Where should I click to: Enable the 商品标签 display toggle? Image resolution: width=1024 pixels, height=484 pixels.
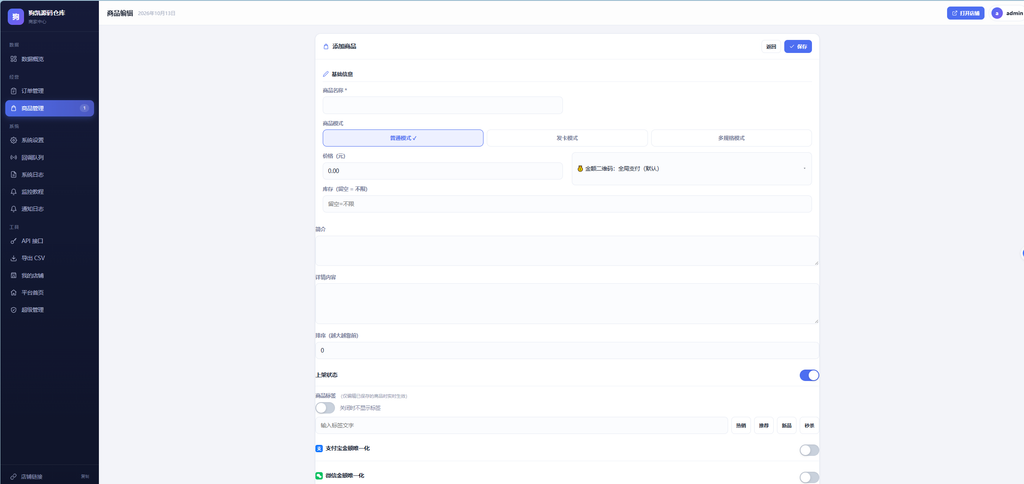[325, 408]
